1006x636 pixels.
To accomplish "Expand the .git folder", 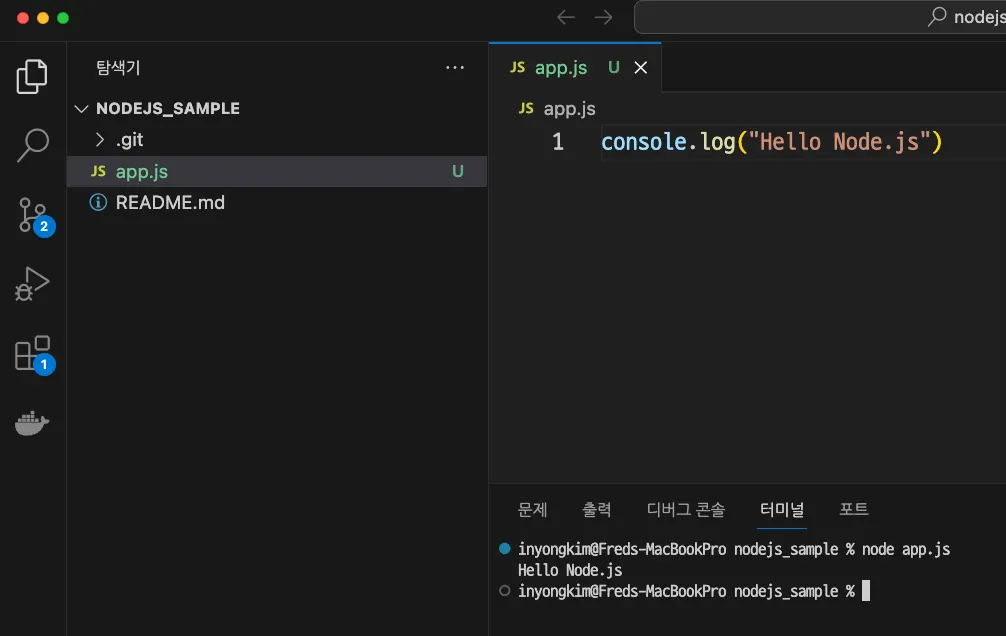I will (x=129, y=140).
